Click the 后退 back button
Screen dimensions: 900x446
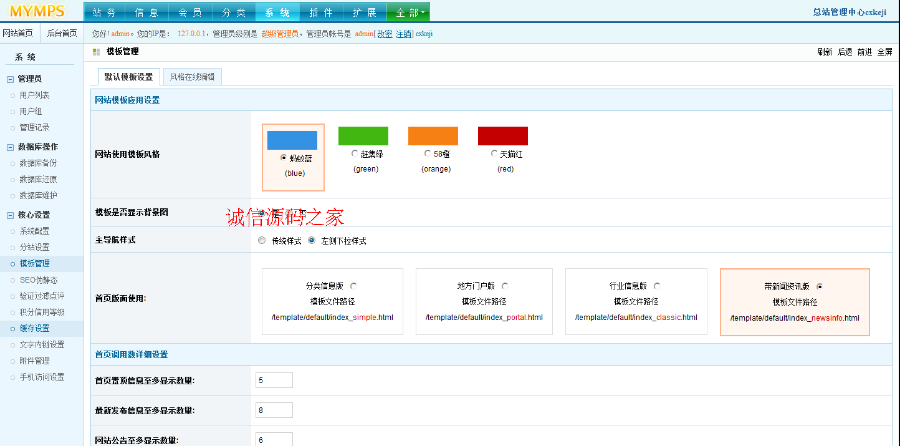coord(845,52)
